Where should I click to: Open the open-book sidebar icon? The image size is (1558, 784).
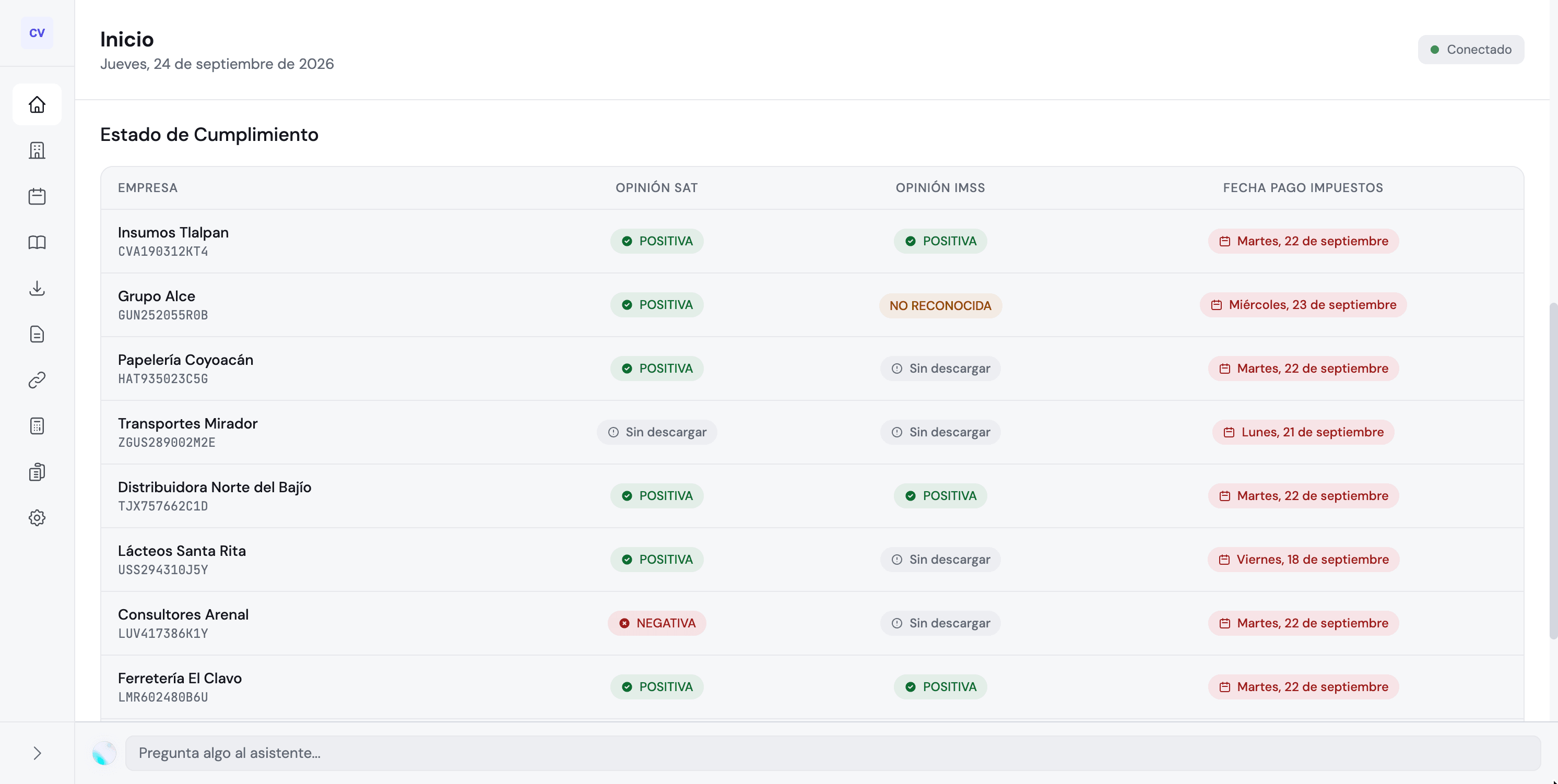[37, 242]
